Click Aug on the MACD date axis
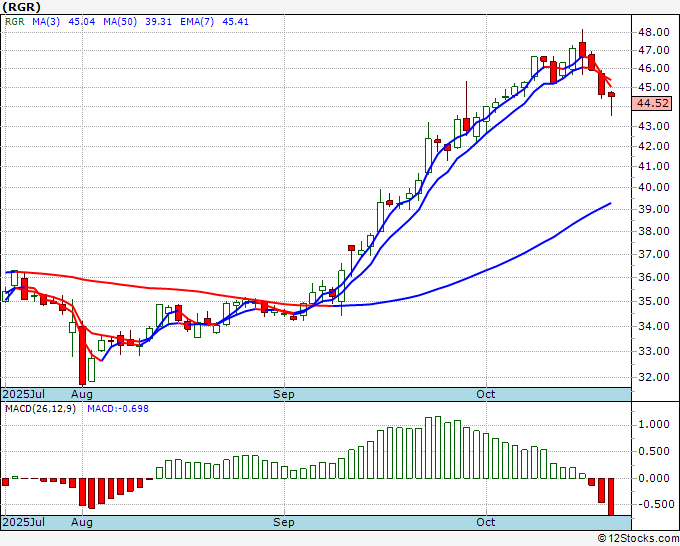Viewport: 680px width, 546px height. click(x=82, y=522)
